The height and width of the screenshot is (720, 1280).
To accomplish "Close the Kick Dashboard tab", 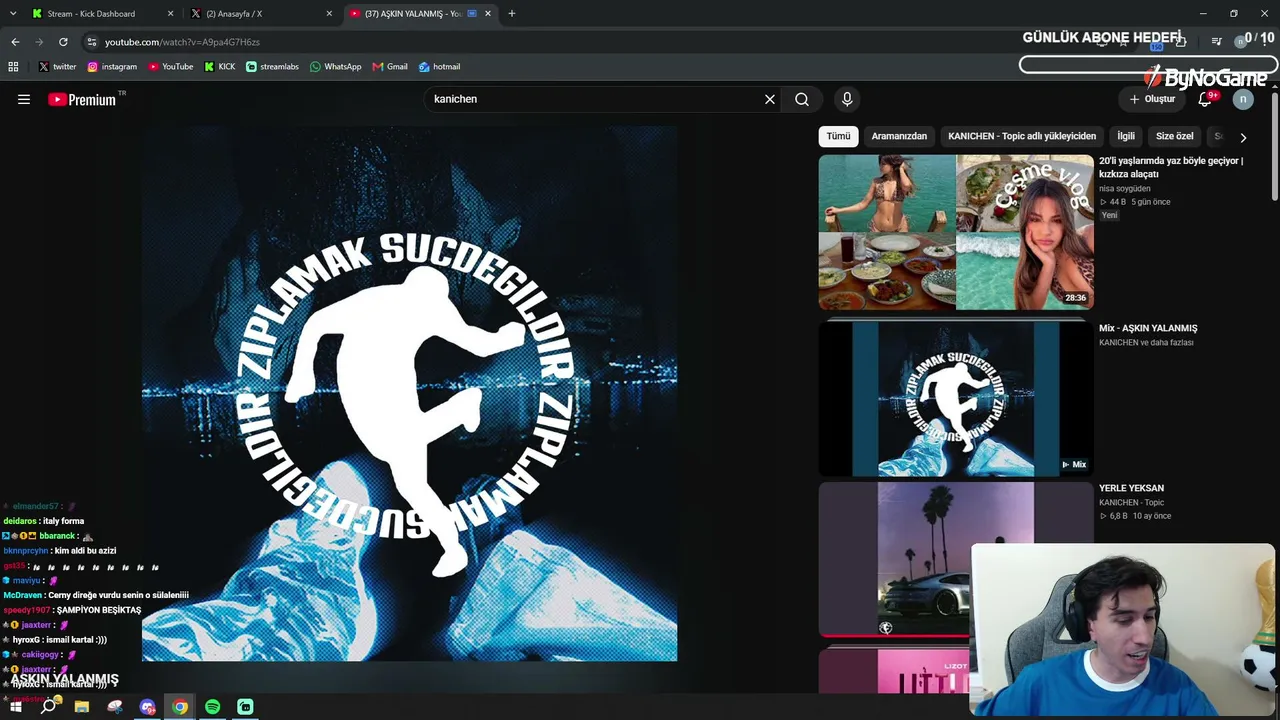I will (x=170, y=14).
